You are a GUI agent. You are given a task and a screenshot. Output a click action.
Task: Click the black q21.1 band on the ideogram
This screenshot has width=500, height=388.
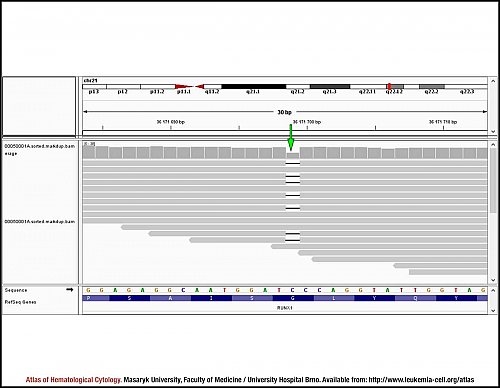click(x=254, y=87)
